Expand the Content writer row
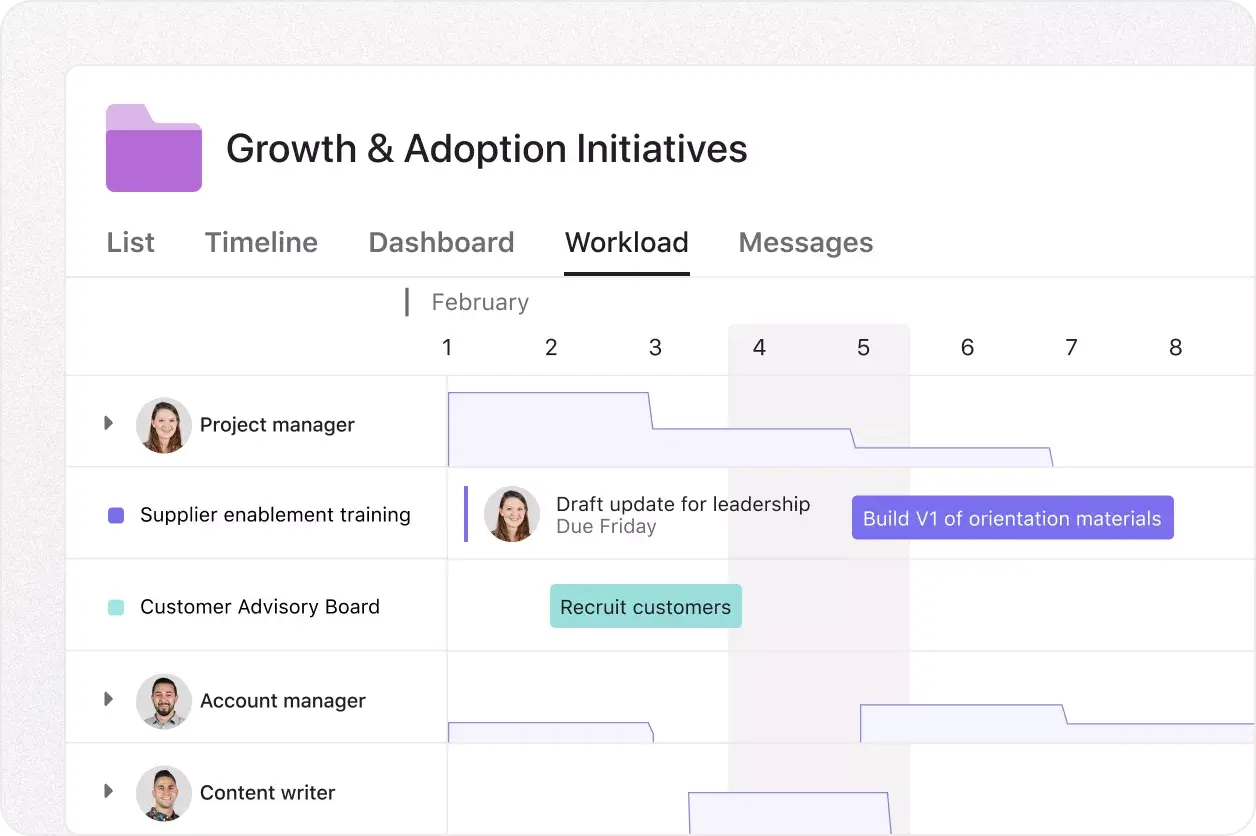This screenshot has width=1256, height=836. click(x=109, y=791)
